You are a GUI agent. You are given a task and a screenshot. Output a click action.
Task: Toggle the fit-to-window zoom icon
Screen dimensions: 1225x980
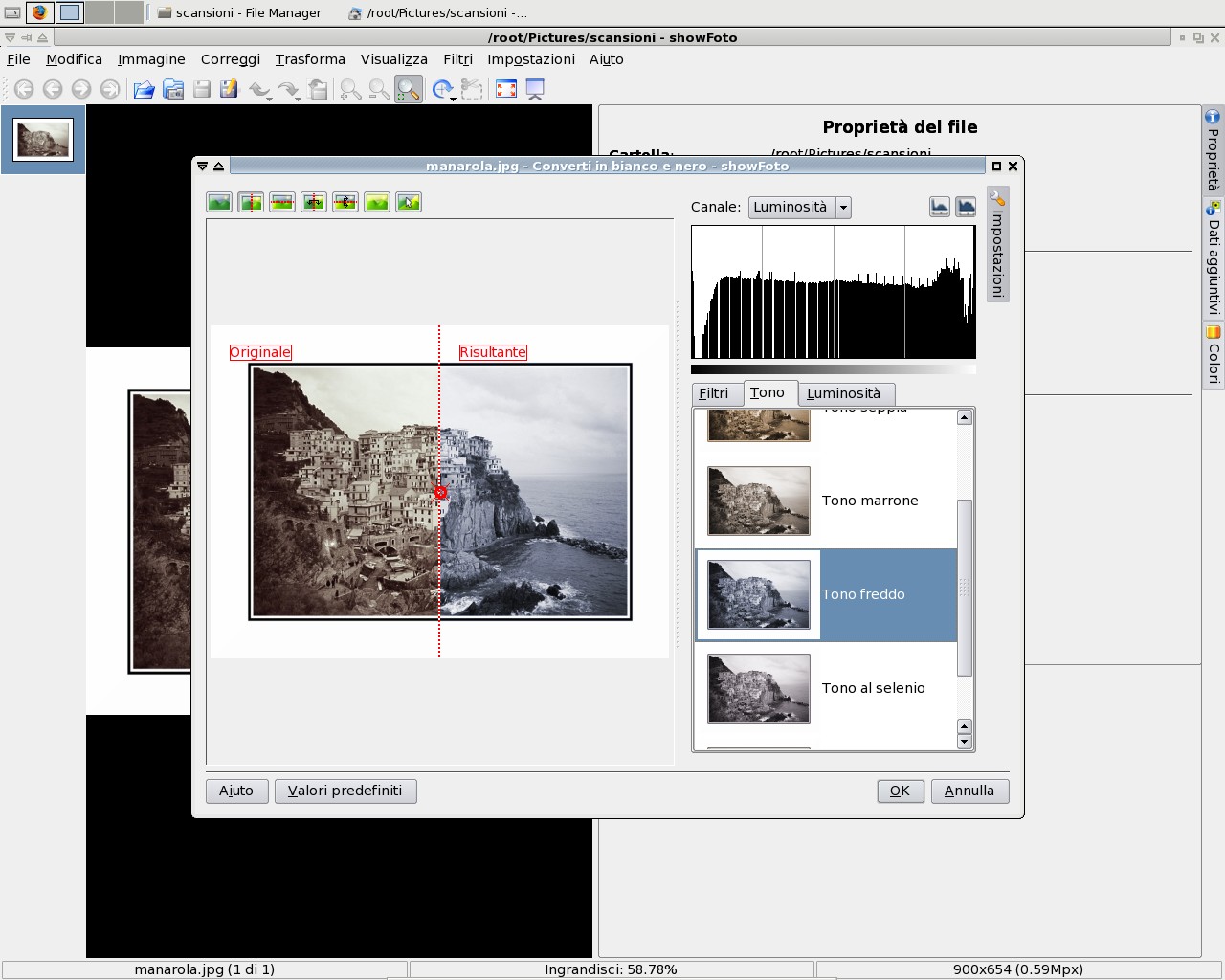click(x=409, y=89)
